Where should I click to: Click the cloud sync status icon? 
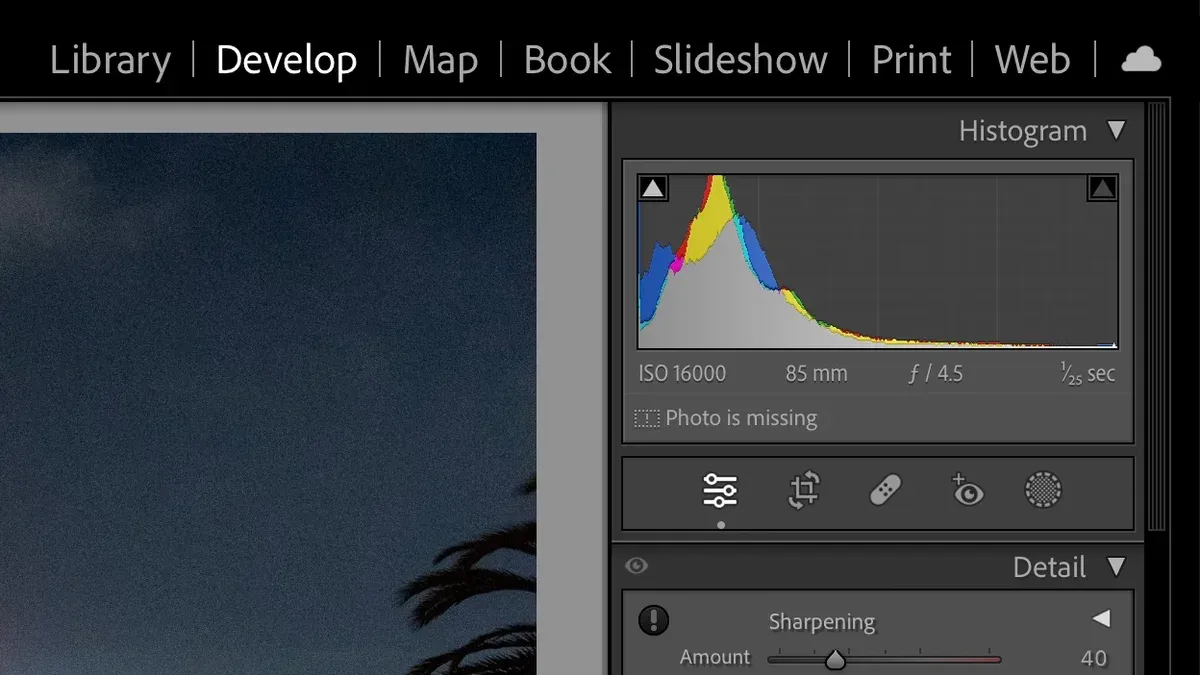[x=1141, y=61]
